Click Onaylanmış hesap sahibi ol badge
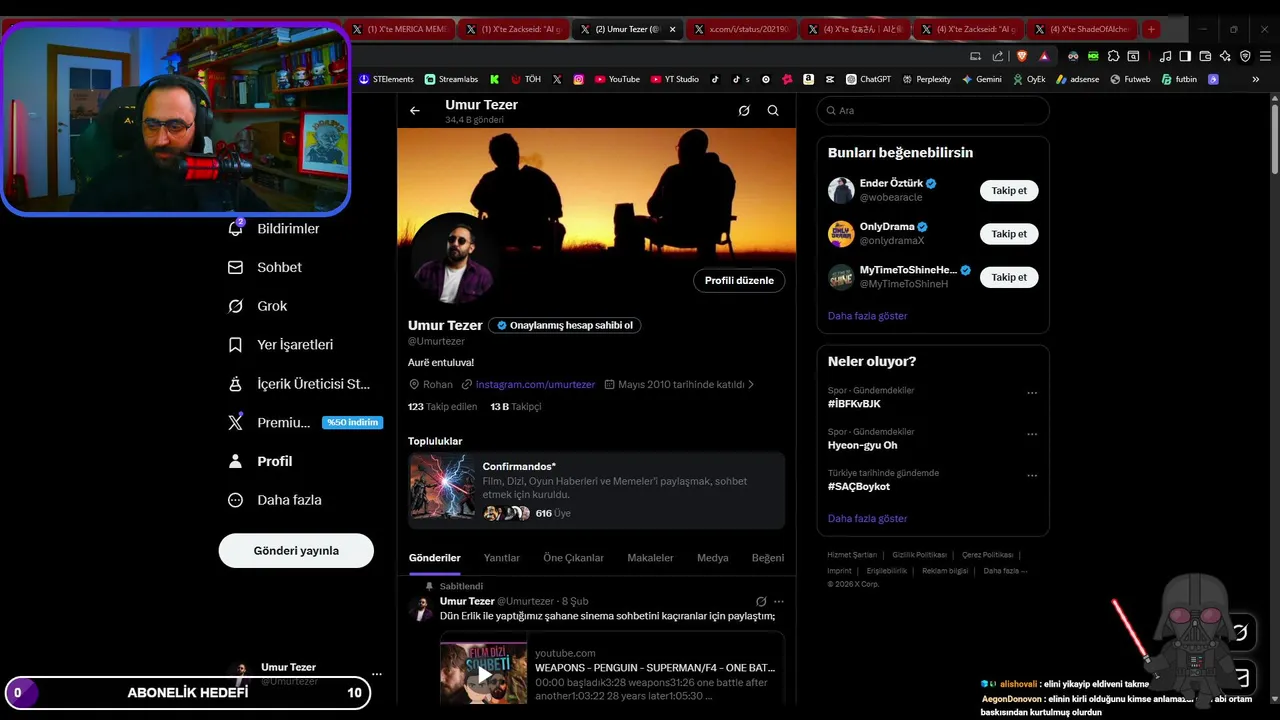This screenshot has width=1280, height=720. pyautogui.click(x=565, y=325)
